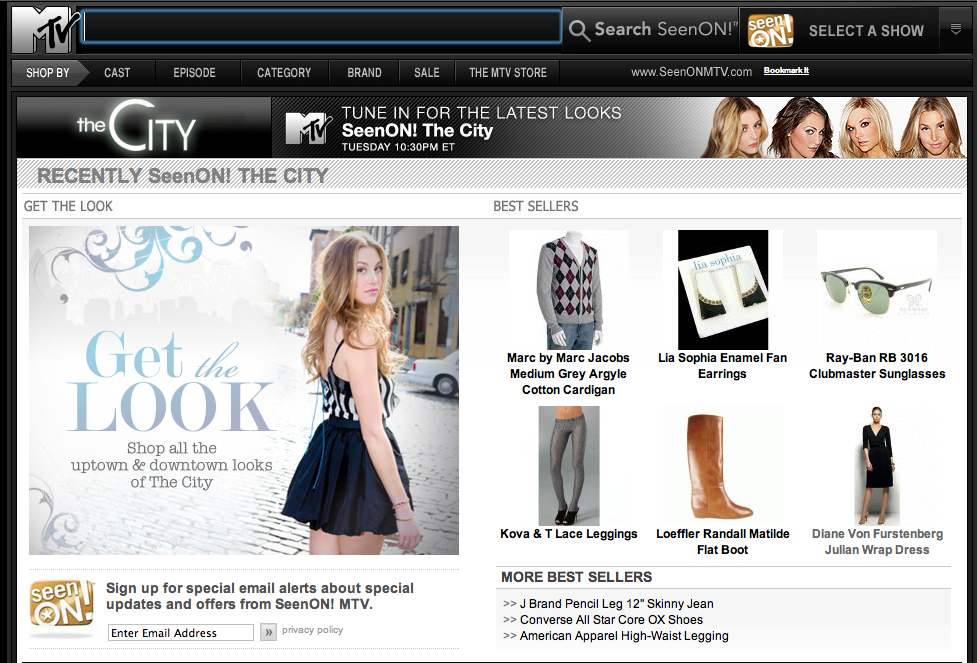Screen dimensions: 977x663
Task: Open the Loeffler Randall flat boot image
Action: pyautogui.click(x=723, y=466)
